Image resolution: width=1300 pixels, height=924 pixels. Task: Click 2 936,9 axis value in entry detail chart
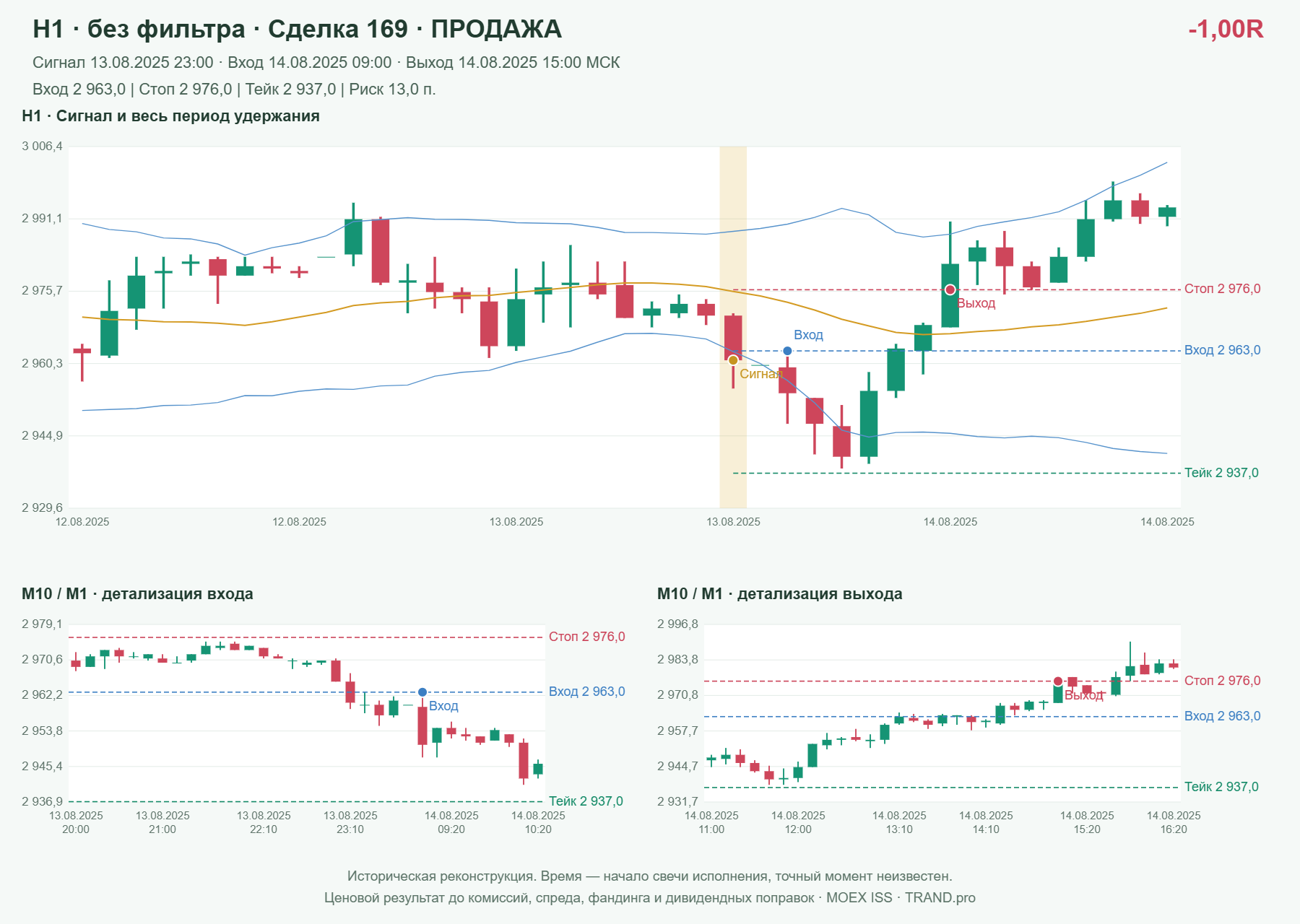click(x=42, y=801)
